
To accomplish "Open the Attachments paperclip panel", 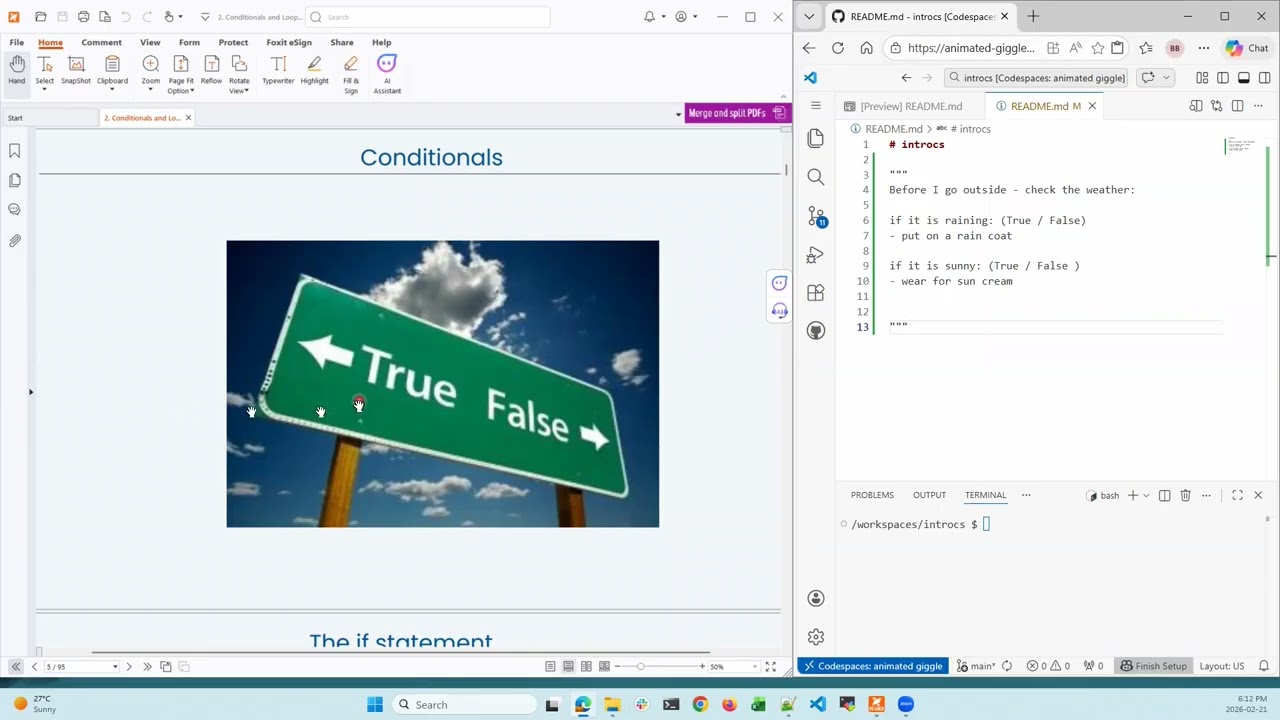I will (x=15, y=241).
